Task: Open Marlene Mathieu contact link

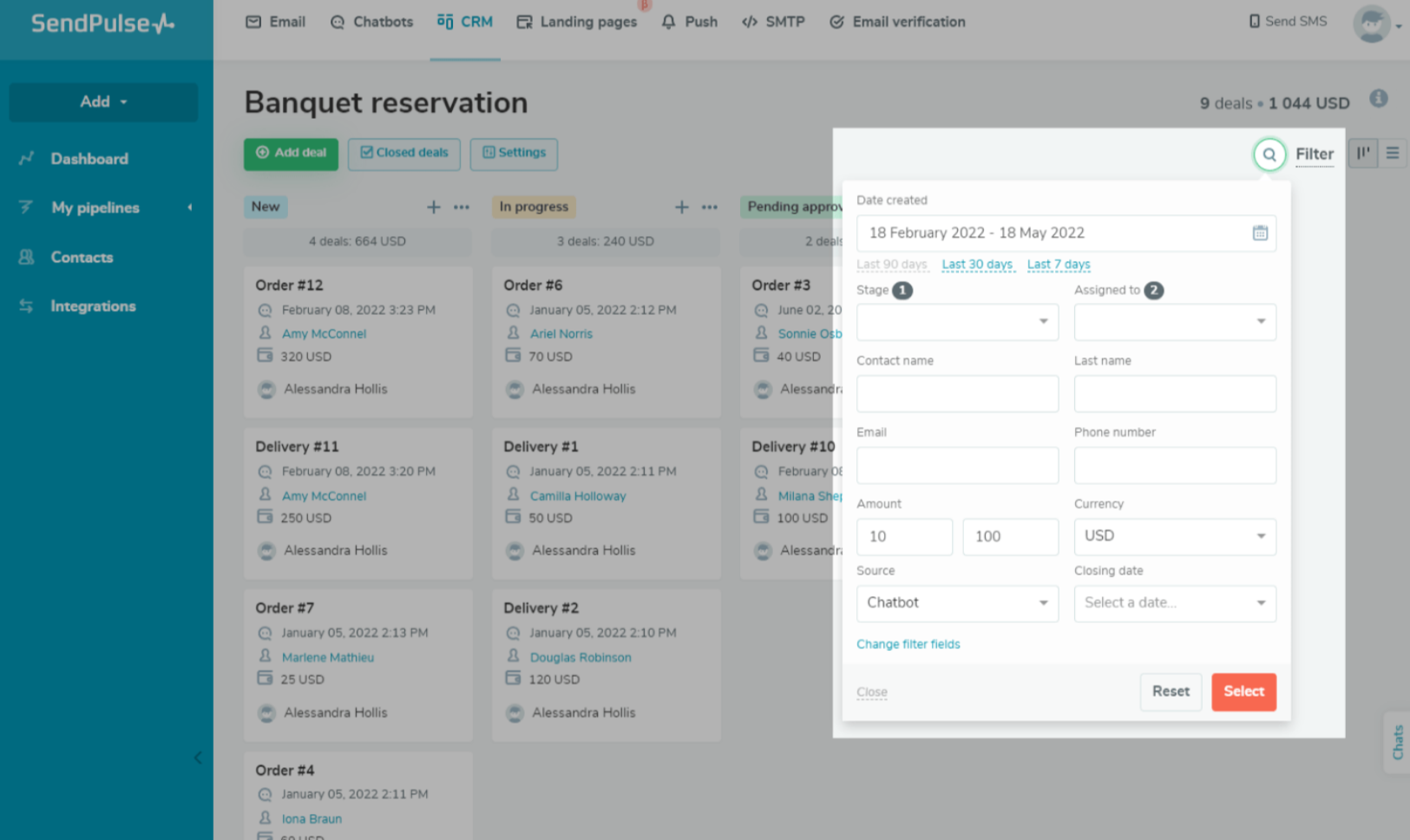Action: tap(328, 658)
